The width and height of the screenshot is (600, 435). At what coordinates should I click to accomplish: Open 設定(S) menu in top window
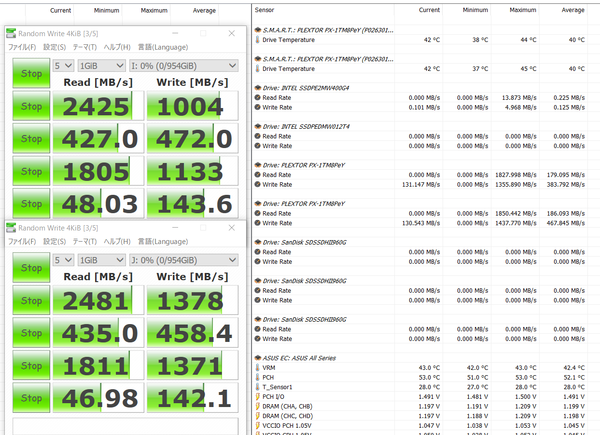click(54, 47)
